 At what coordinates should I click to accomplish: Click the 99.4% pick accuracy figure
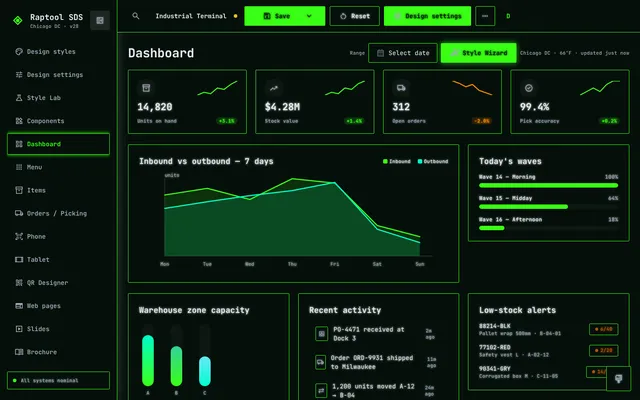pos(534,107)
